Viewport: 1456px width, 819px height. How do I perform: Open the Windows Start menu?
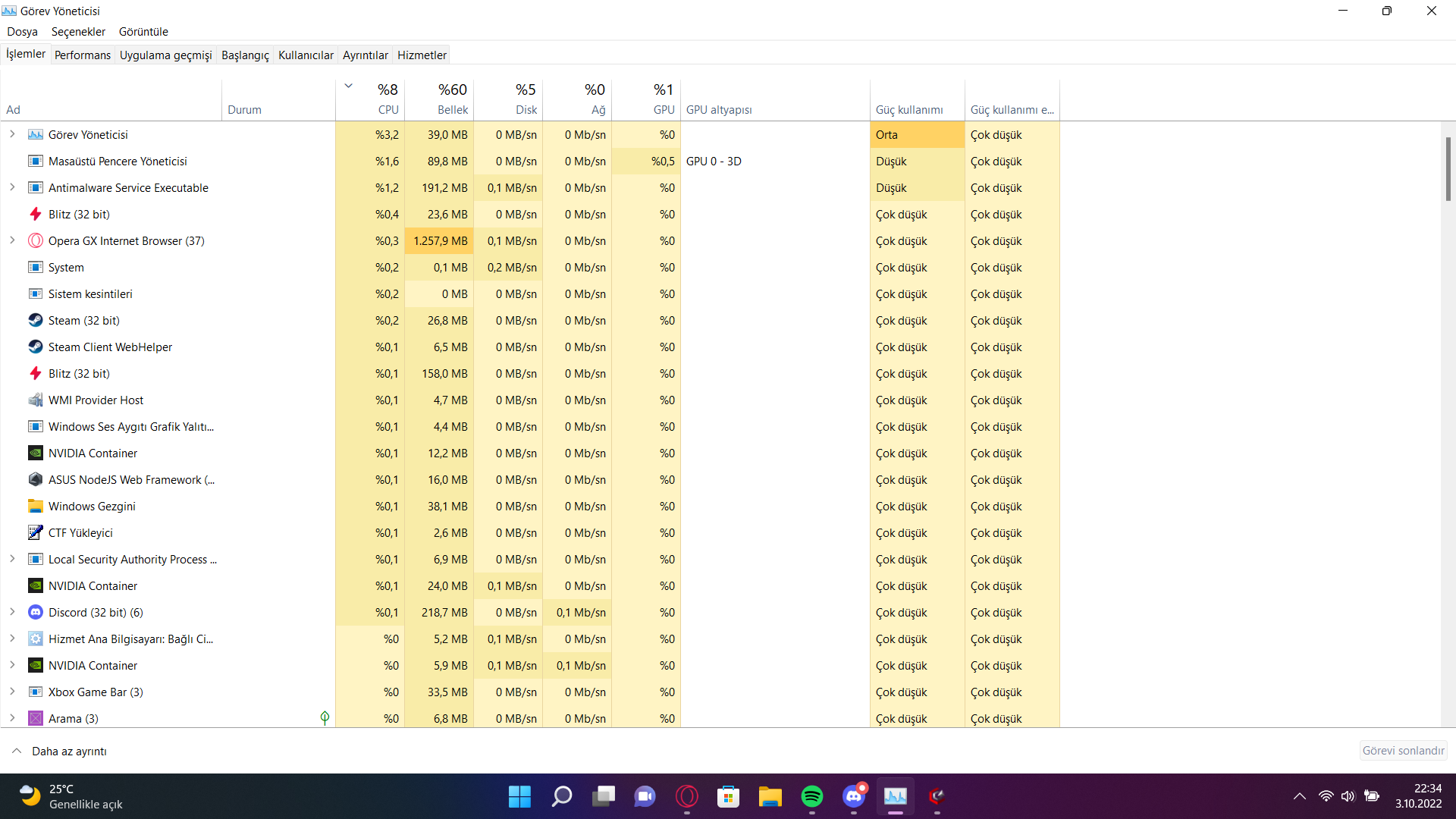(x=519, y=796)
